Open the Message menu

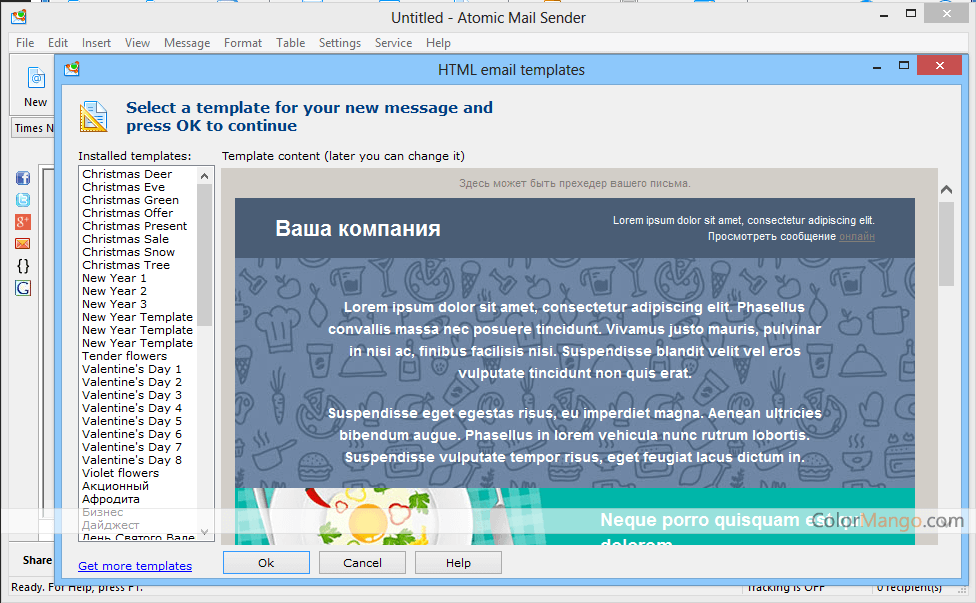(186, 43)
